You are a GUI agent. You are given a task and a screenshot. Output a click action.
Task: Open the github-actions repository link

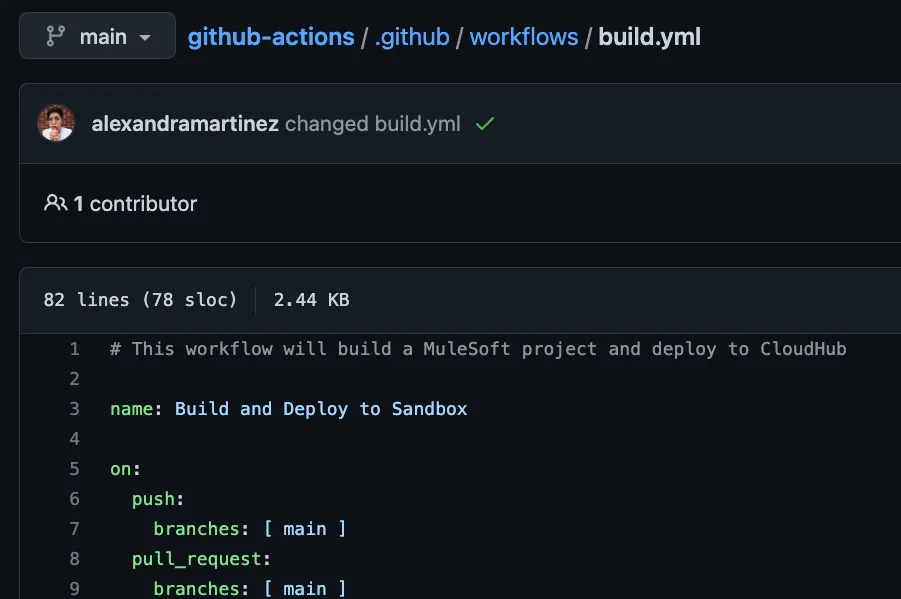point(271,37)
